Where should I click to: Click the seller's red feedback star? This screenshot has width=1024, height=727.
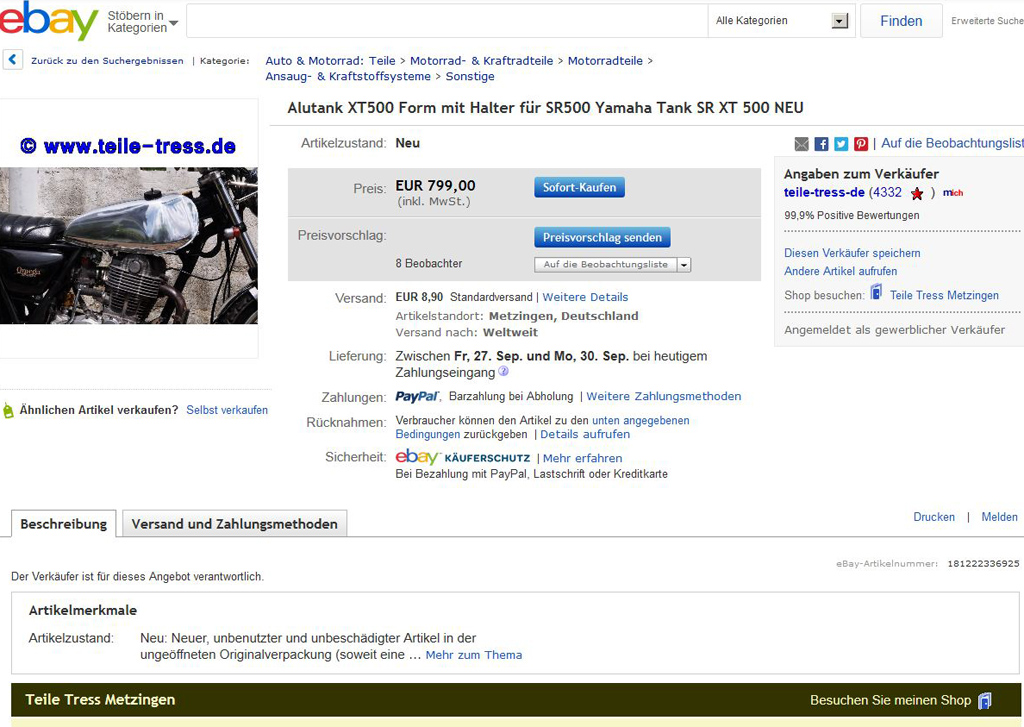point(917,193)
